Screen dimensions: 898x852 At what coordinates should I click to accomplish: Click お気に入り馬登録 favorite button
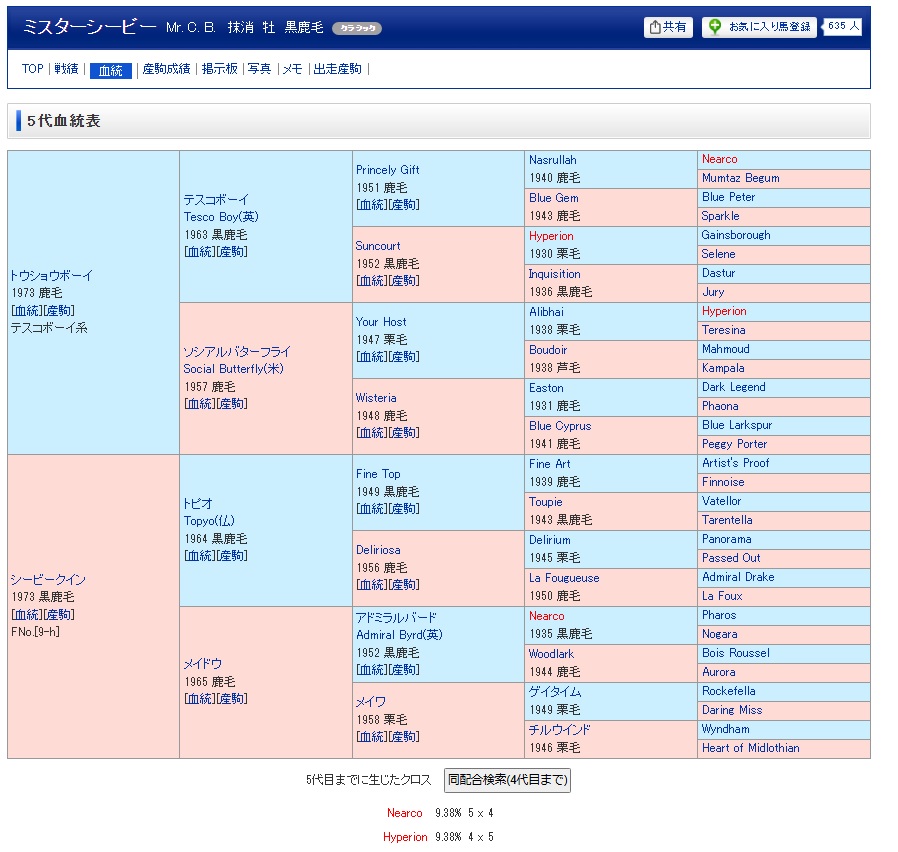[x=759, y=27]
